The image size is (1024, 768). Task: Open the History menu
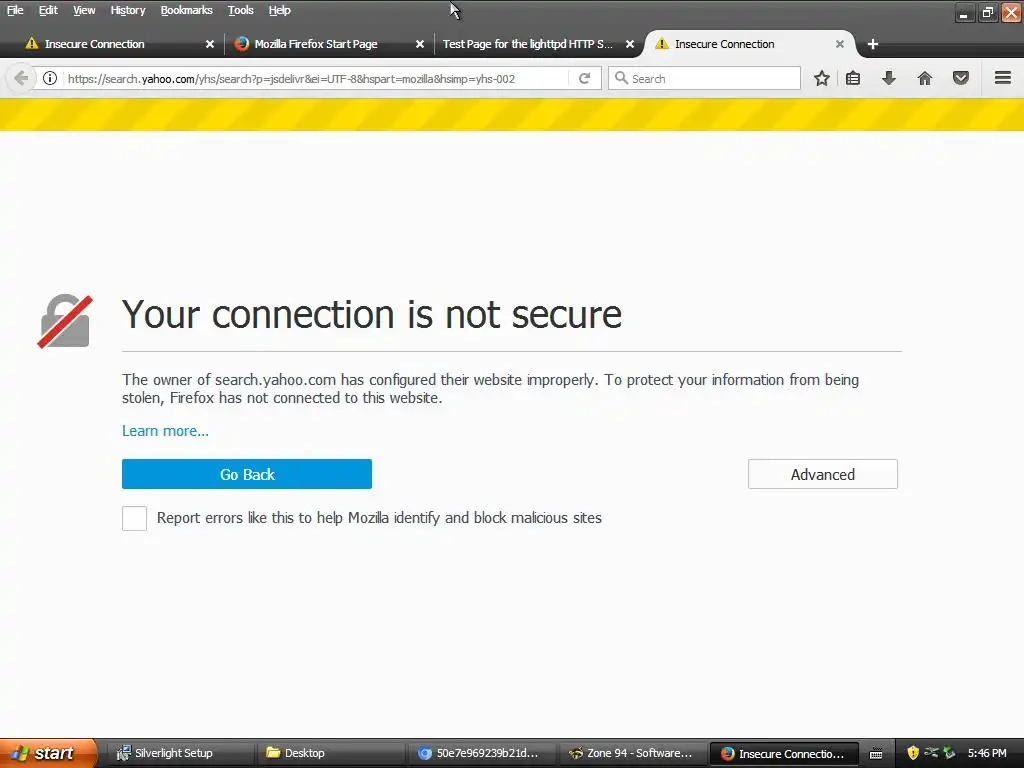[128, 10]
